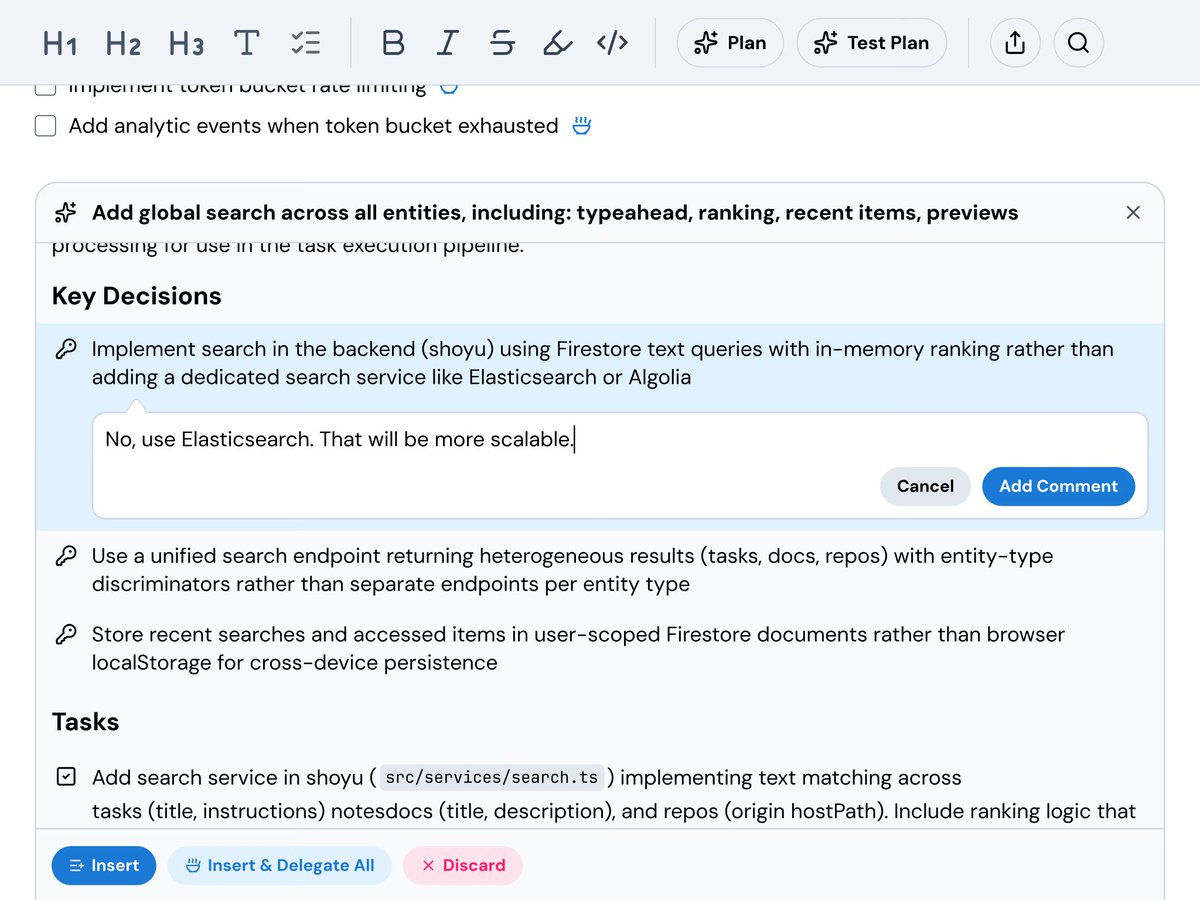
Task: Toggle italic formatting
Action: tap(448, 43)
